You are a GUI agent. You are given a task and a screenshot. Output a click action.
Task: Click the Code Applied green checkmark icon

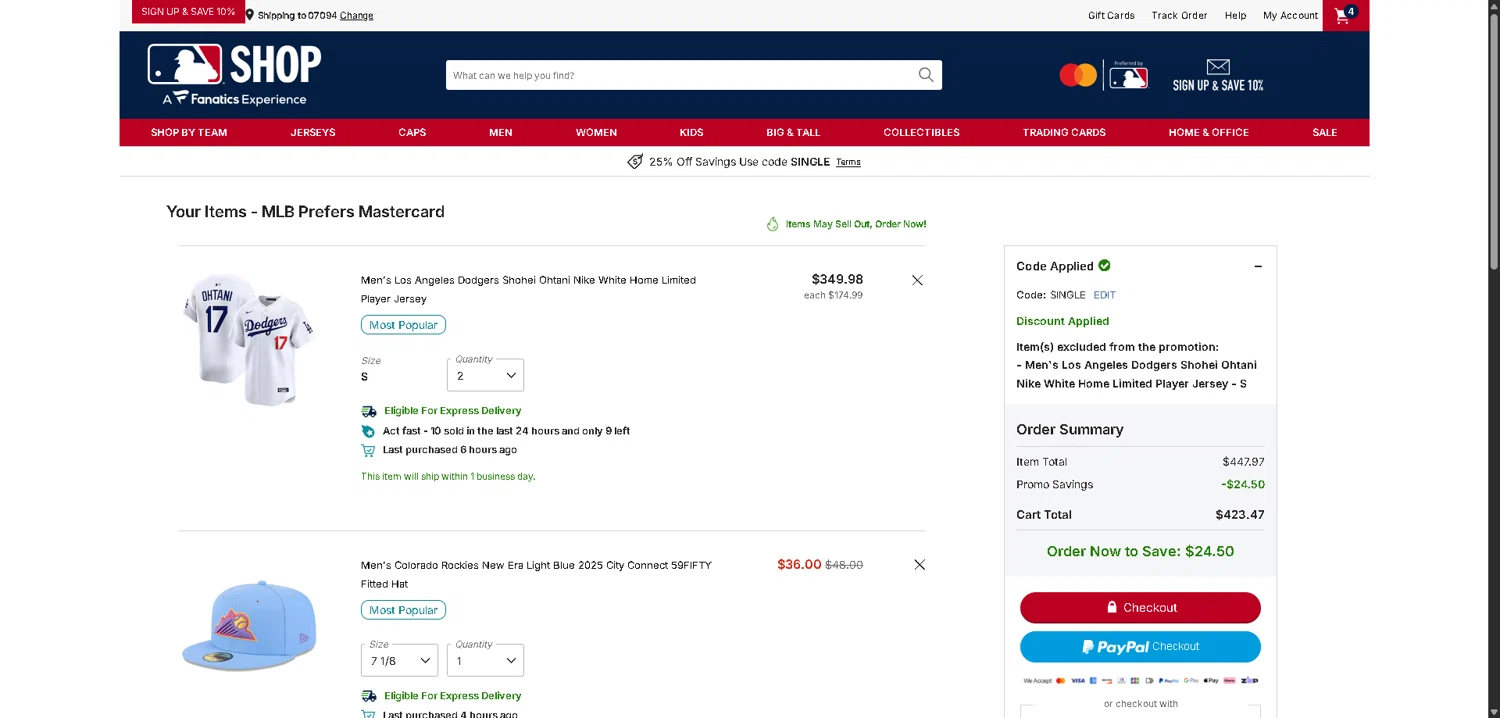pos(1104,266)
